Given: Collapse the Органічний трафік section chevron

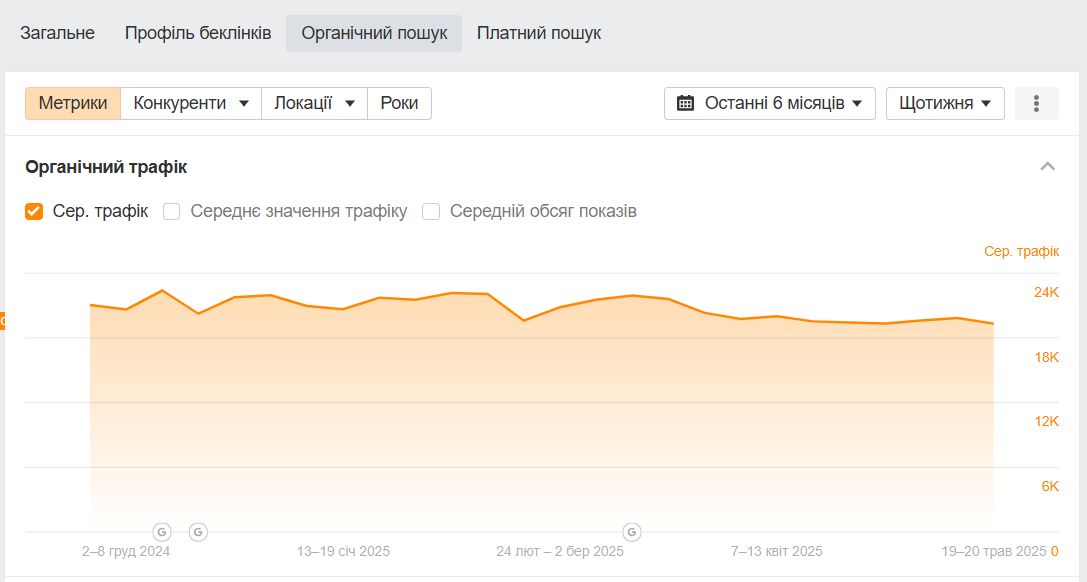Looking at the screenshot, I should pos(1047,167).
